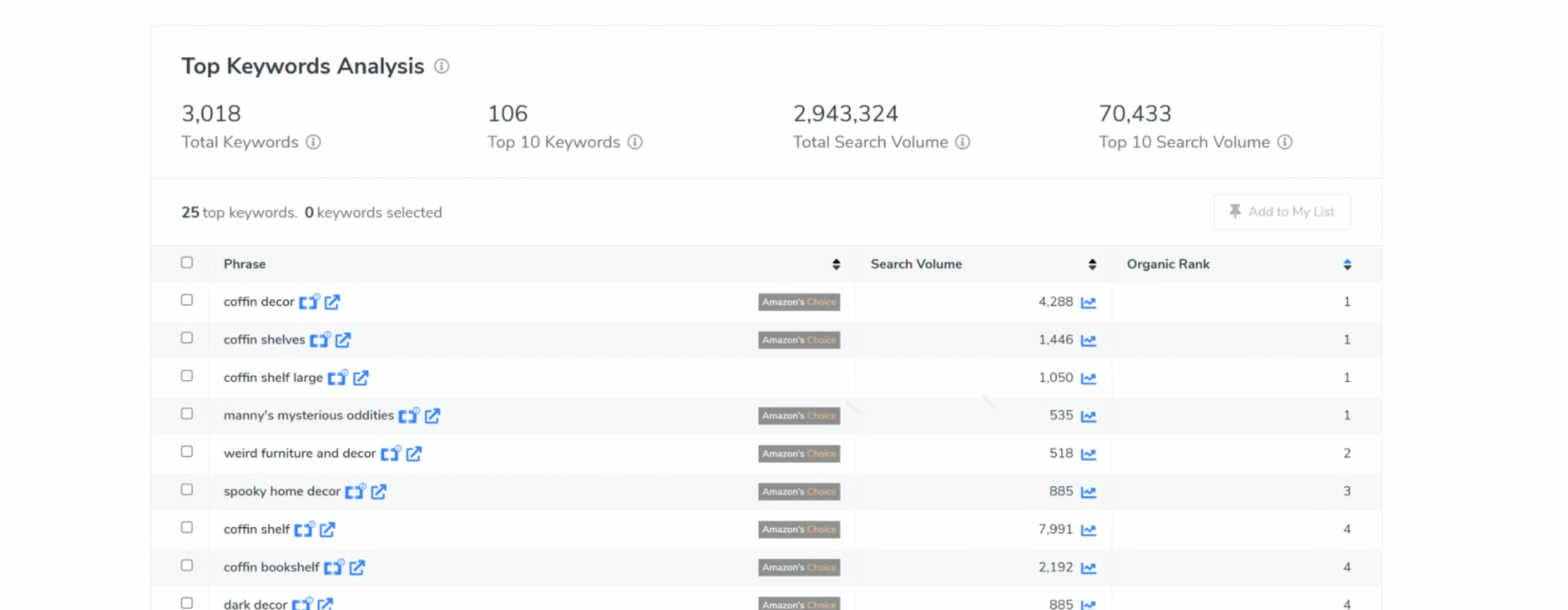This screenshot has width=1568, height=610.
Task: Click the info icon beside Top 10 Keywords
Action: tap(635, 142)
